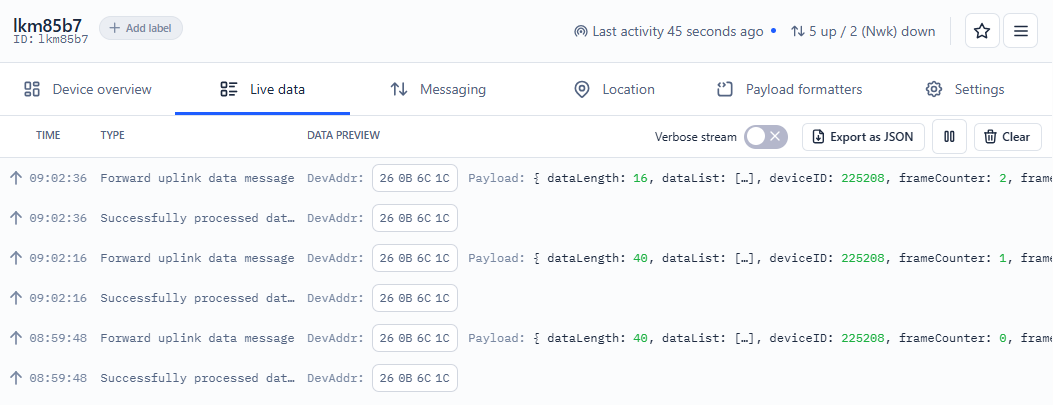Copy DevAddr in 09:02:36 Forward uplink row
1053x405 pixels.
pos(415,178)
